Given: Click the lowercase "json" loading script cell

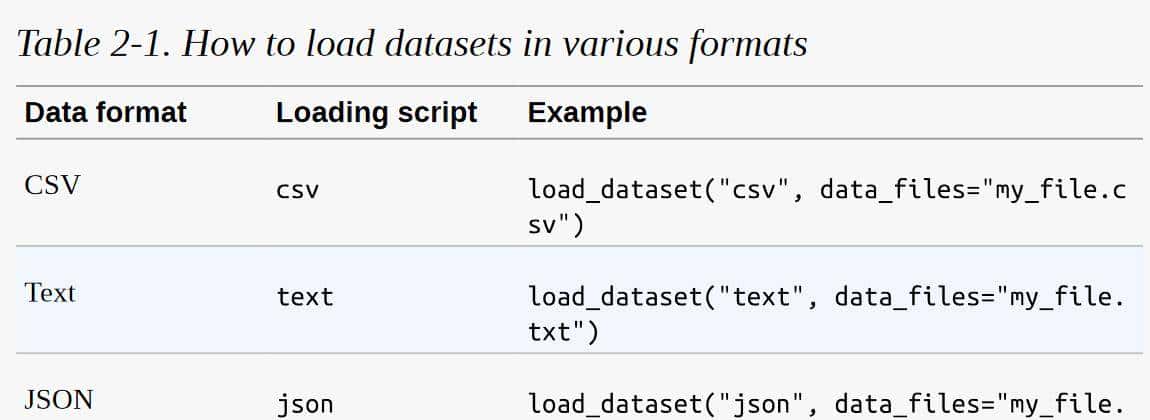Looking at the screenshot, I should (x=304, y=404).
